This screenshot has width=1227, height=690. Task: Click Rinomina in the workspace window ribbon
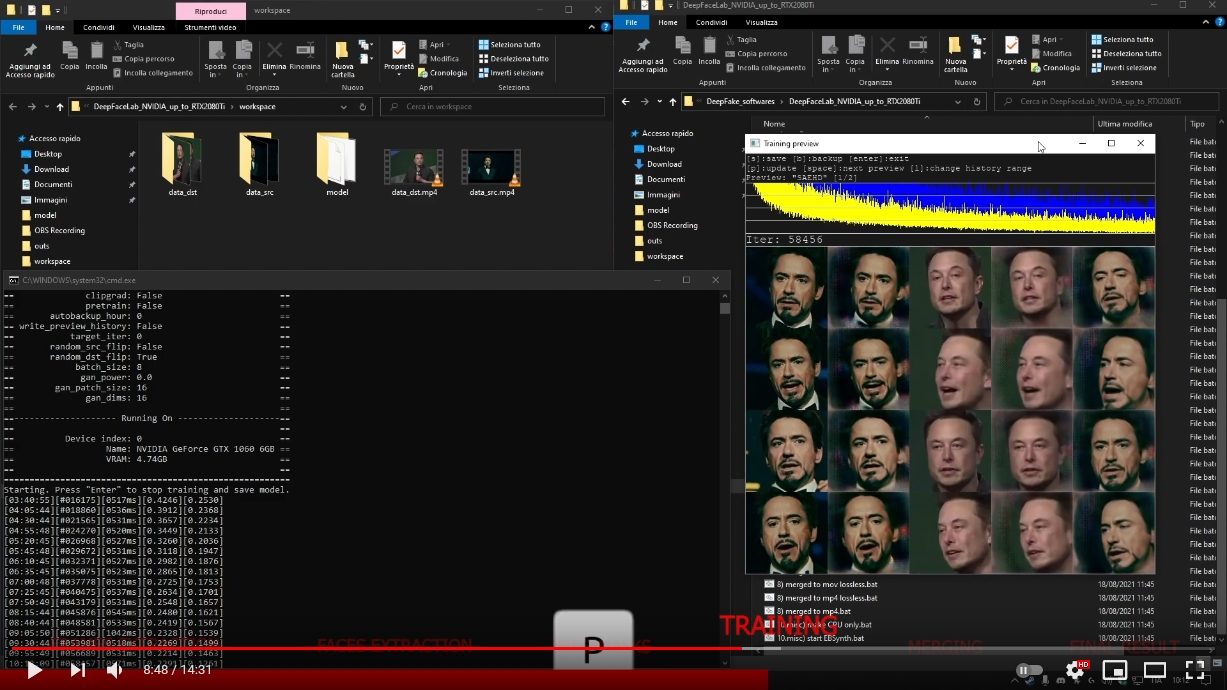305,55
